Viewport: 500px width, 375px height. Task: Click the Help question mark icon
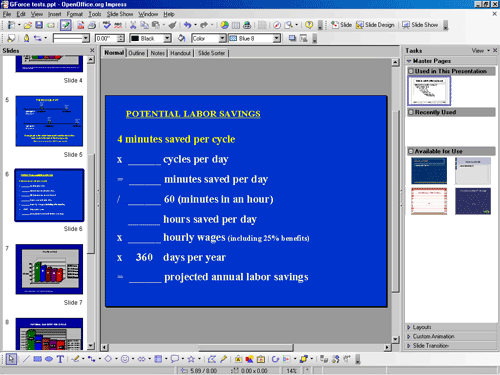point(309,25)
